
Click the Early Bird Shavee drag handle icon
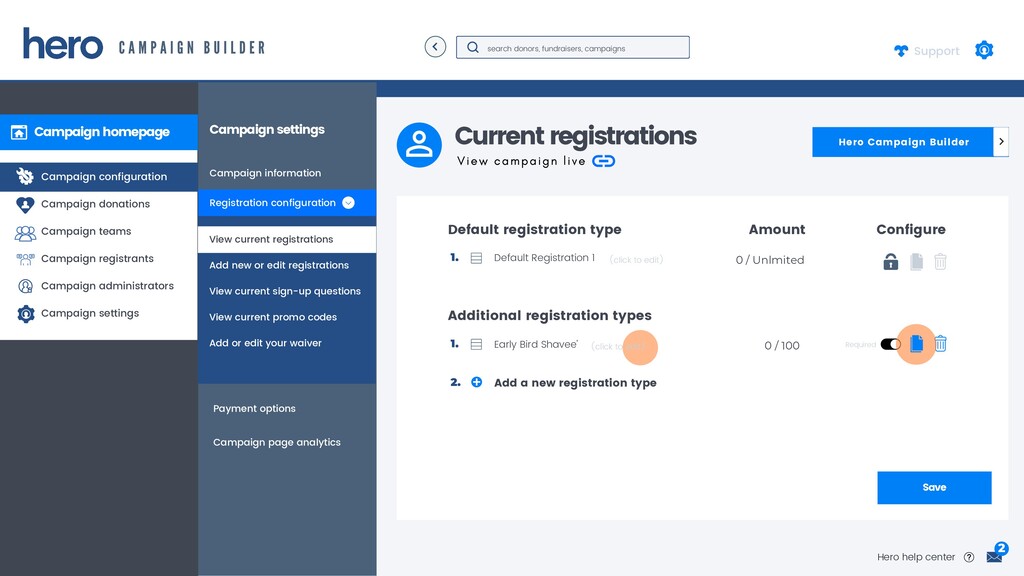(x=477, y=344)
